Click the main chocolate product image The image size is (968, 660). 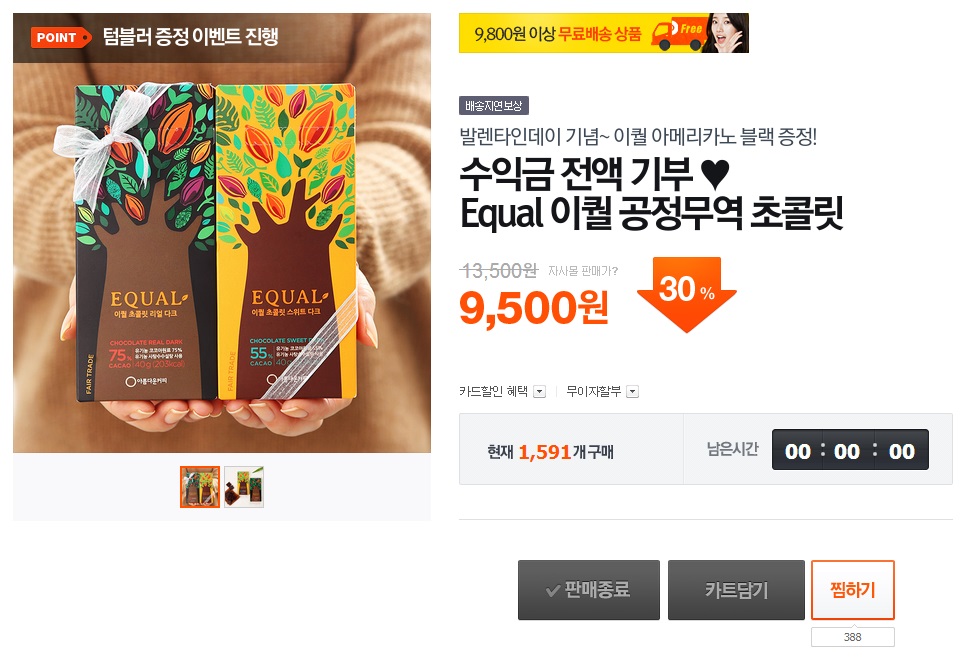(222, 233)
